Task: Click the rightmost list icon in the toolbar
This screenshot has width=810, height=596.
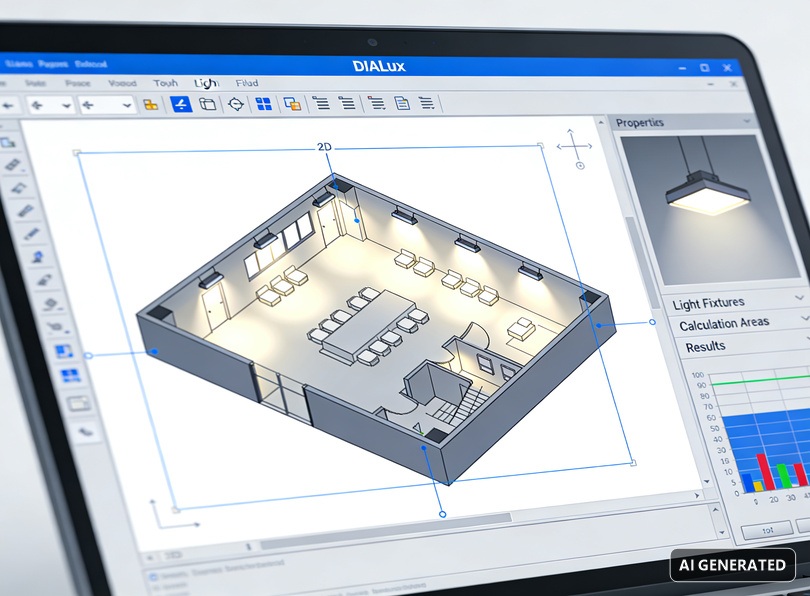Action: coord(426,103)
